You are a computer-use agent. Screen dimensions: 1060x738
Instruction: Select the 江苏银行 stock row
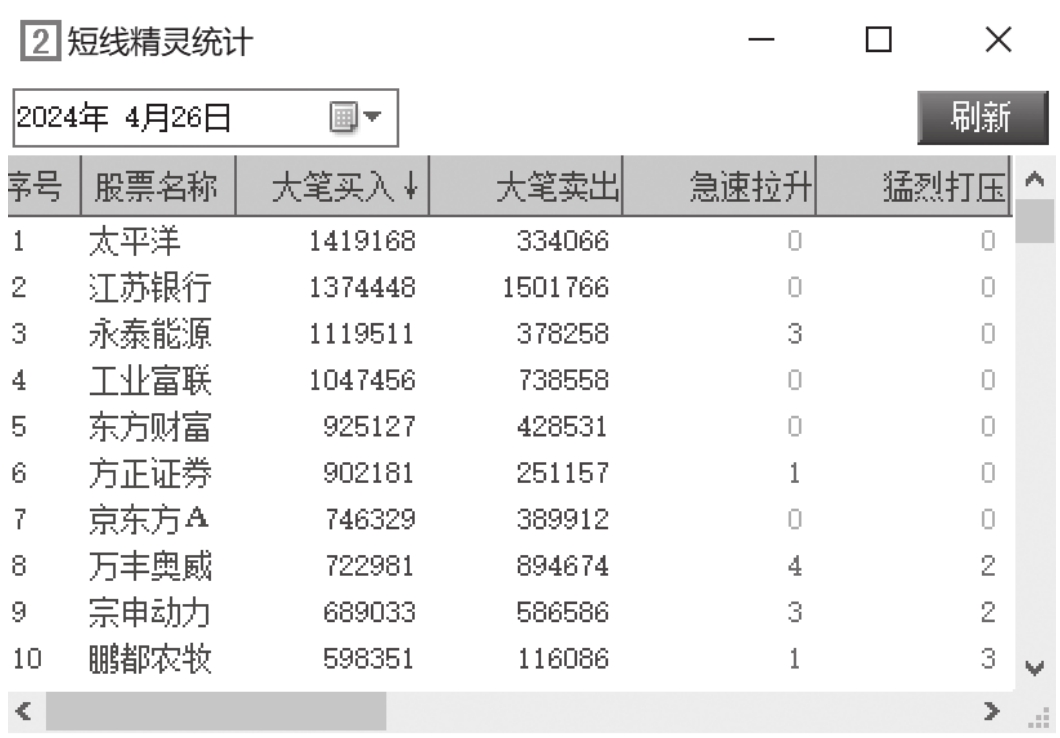(x=510, y=288)
